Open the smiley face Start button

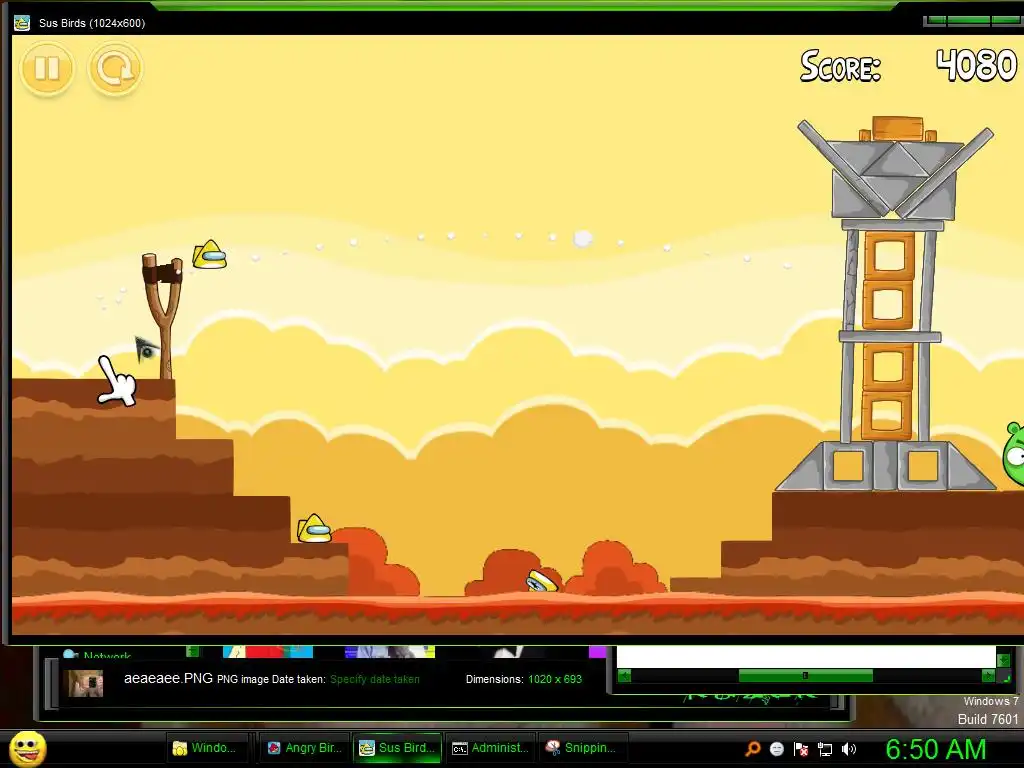tap(28, 748)
